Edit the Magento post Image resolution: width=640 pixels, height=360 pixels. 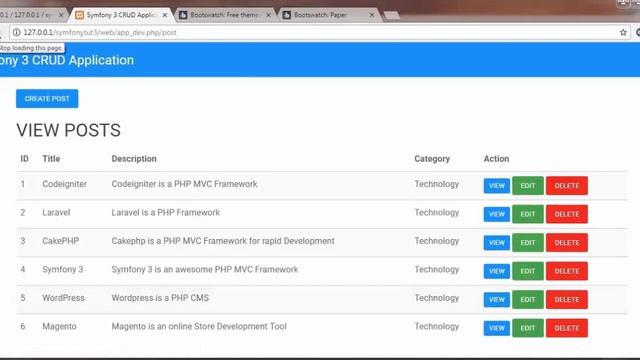point(528,329)
